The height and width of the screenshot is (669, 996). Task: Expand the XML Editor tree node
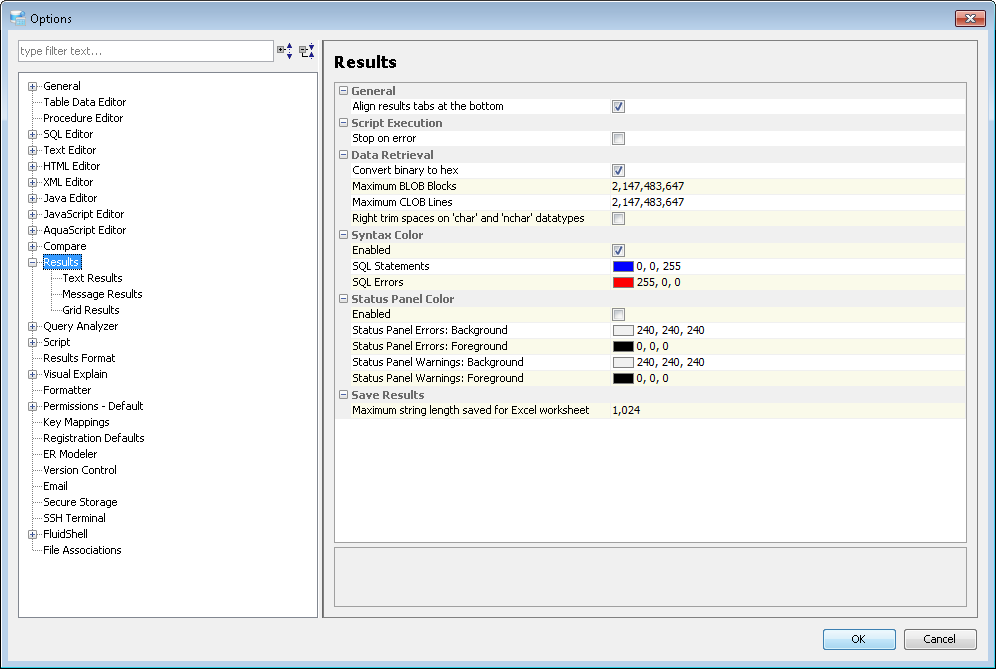point(32,182)
